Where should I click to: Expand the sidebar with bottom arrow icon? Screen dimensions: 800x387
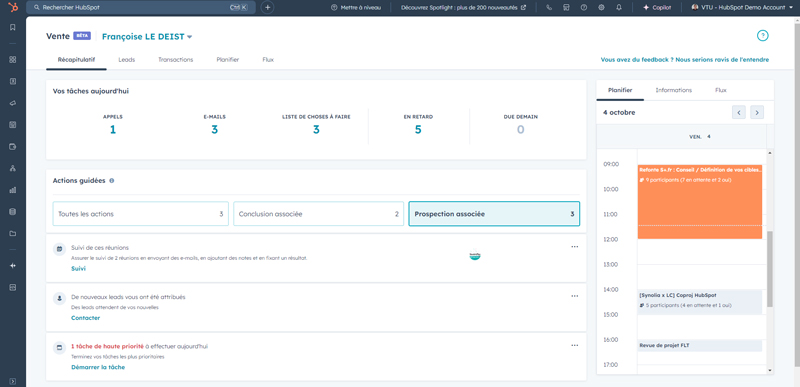click(13, 381)
